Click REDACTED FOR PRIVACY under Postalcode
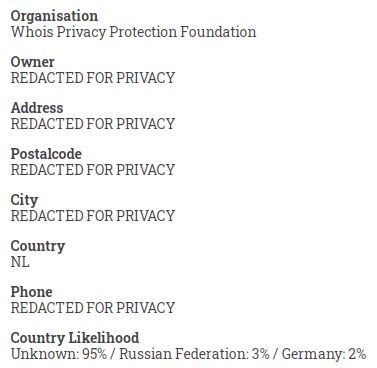Image resolution: width=377 pixels, height=368 pixels. tap(93, 170)
